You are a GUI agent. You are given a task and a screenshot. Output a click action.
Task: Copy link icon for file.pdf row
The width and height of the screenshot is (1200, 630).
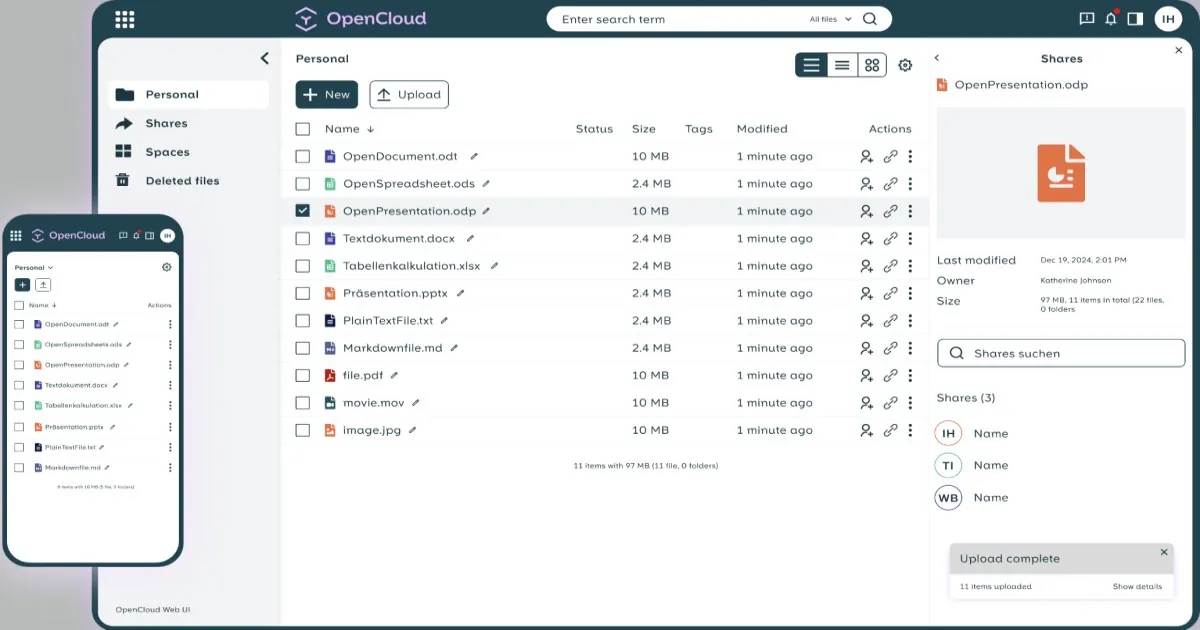(x=890, y=376)
